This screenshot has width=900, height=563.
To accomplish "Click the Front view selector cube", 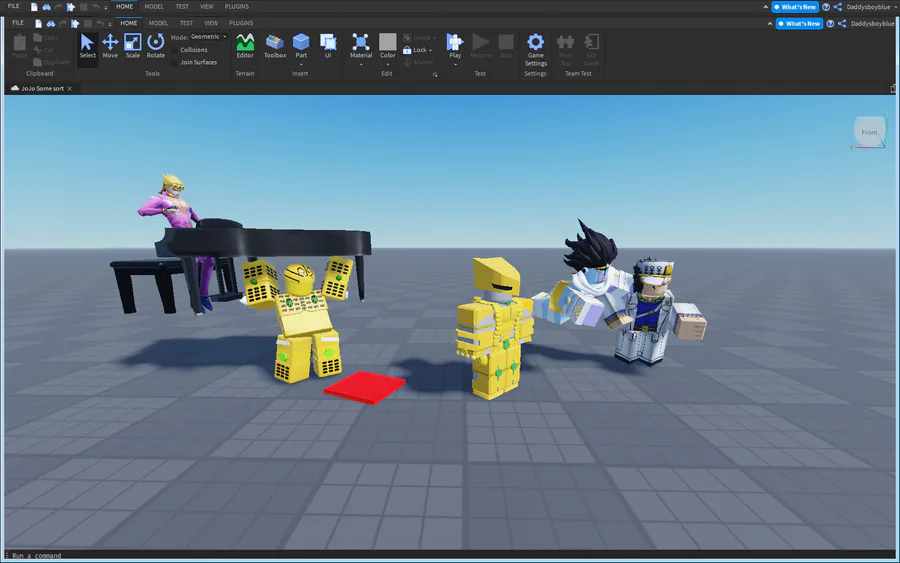I will click(869, 132).
